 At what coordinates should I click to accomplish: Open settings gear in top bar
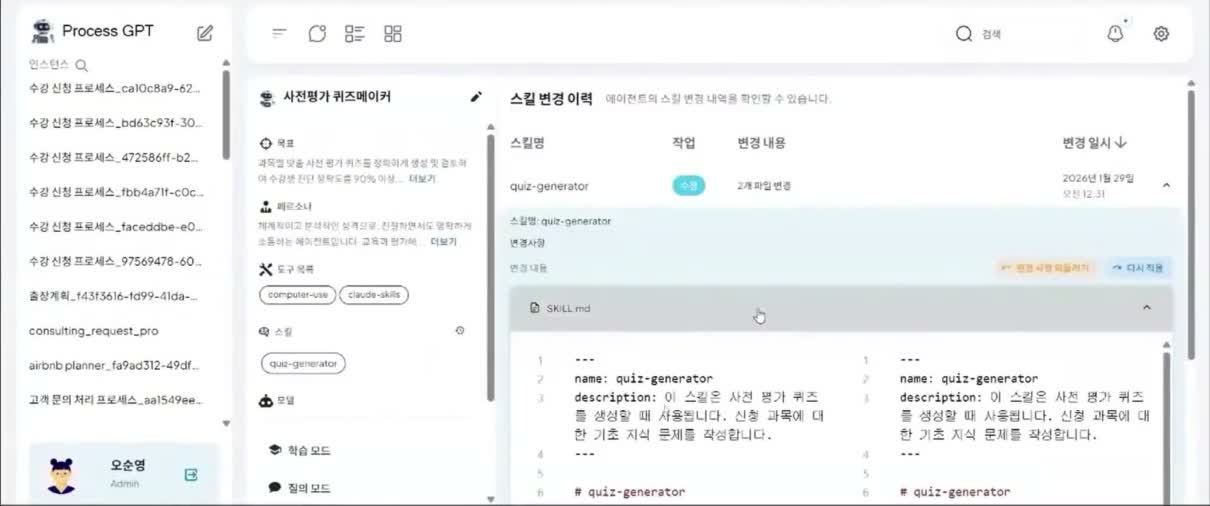pos(1161,34)
